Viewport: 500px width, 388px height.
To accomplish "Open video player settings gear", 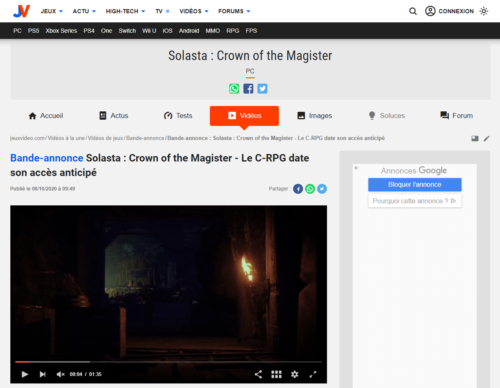I will coord(295,374).
